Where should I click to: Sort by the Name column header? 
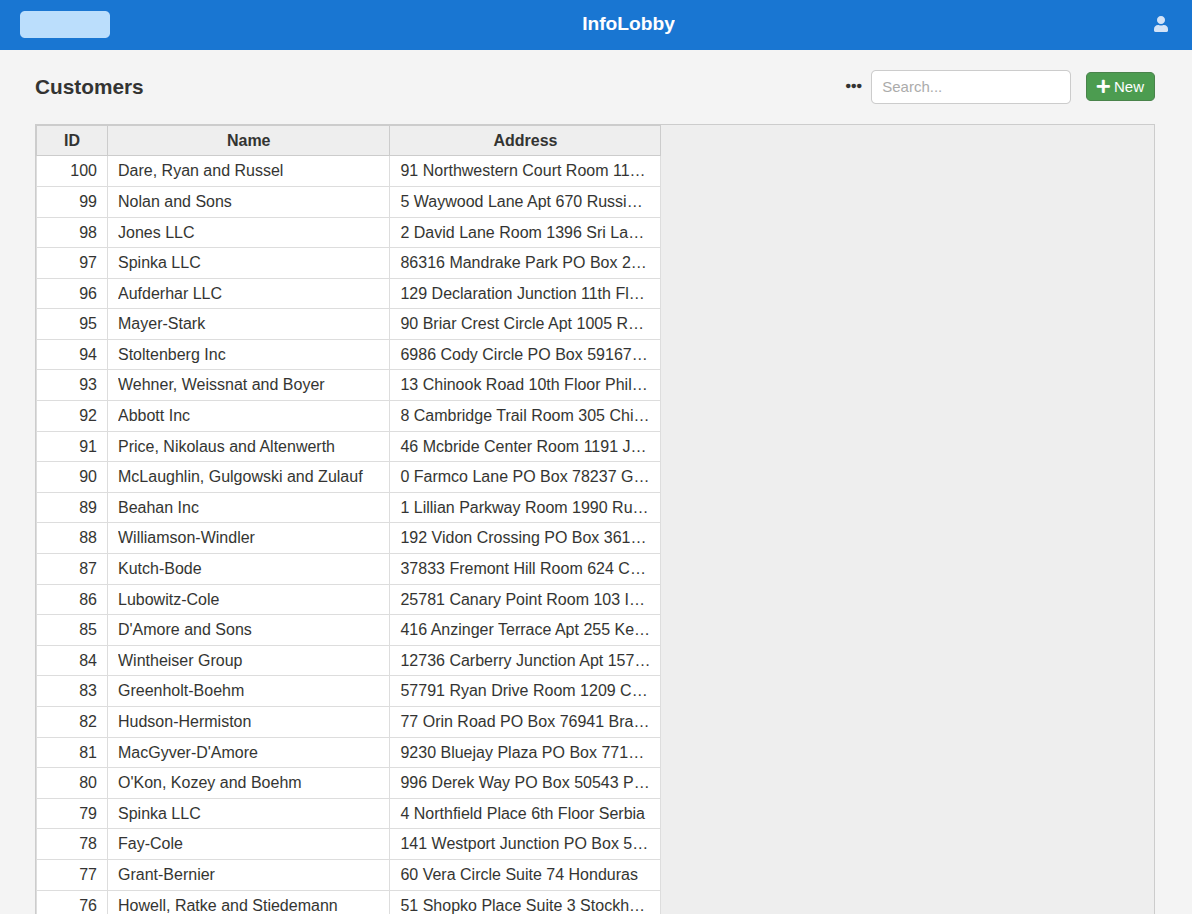[x=248, y=141]
